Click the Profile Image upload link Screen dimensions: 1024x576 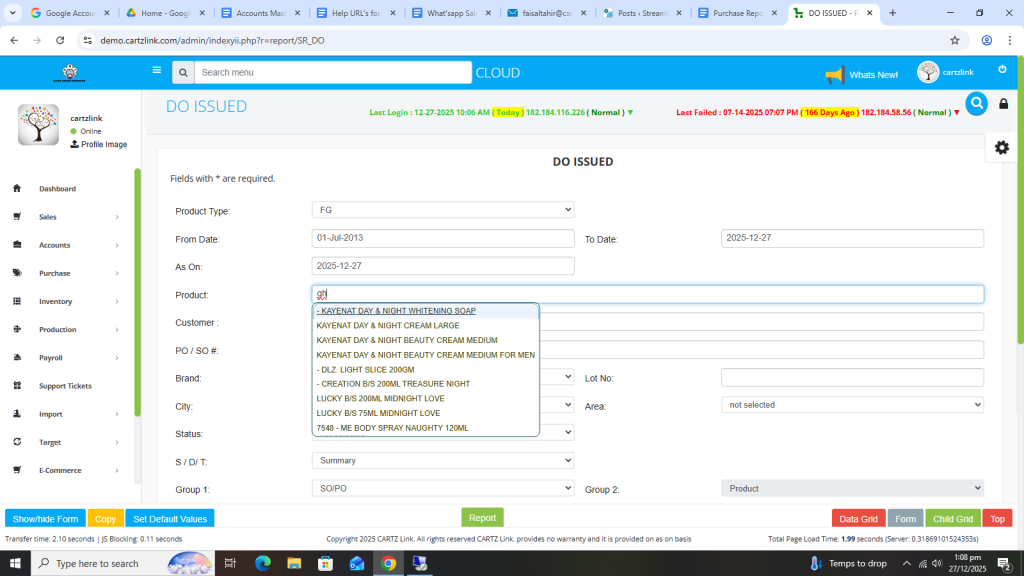tap(98, 144)
